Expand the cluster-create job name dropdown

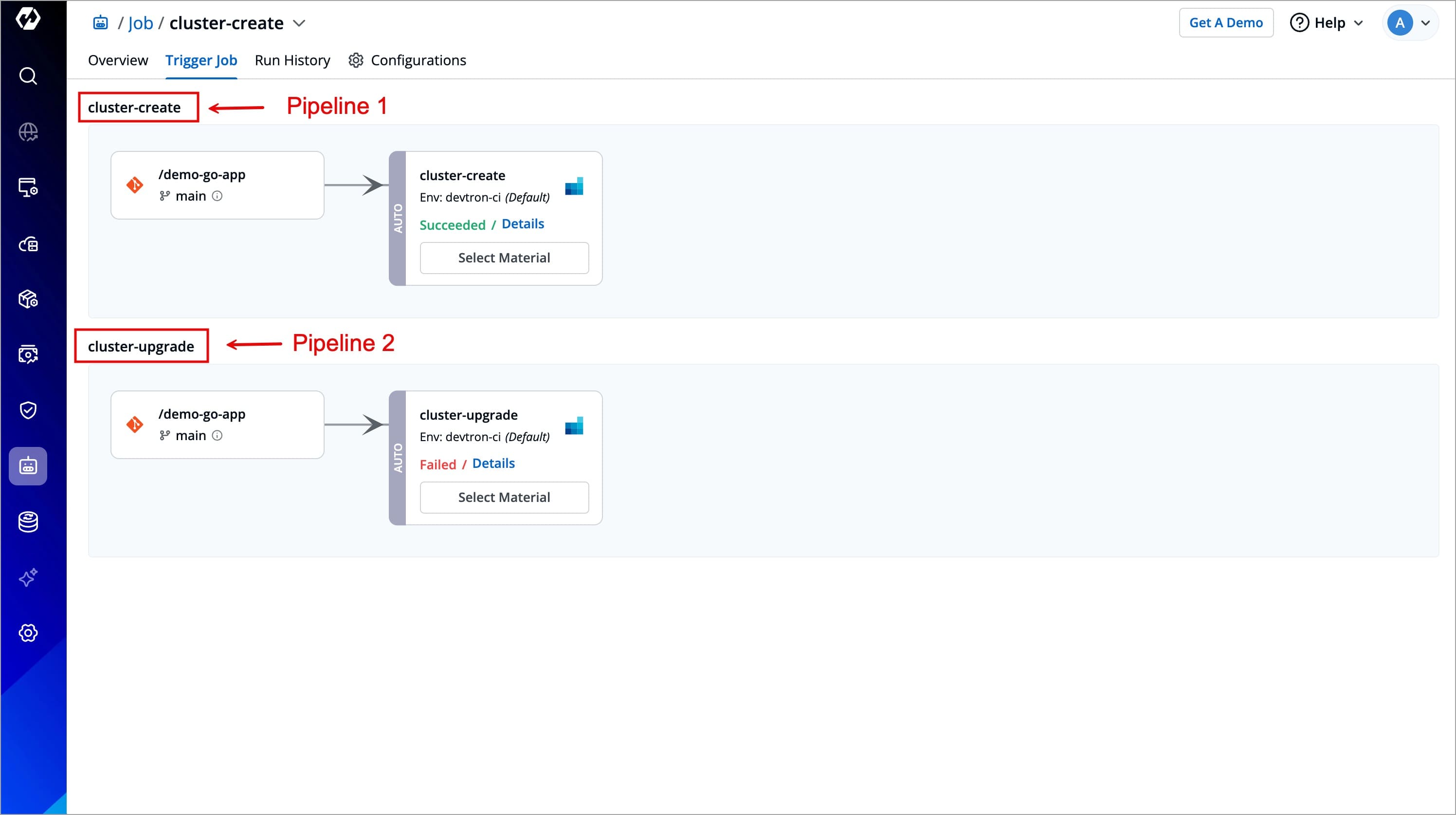tap(299, 23)
